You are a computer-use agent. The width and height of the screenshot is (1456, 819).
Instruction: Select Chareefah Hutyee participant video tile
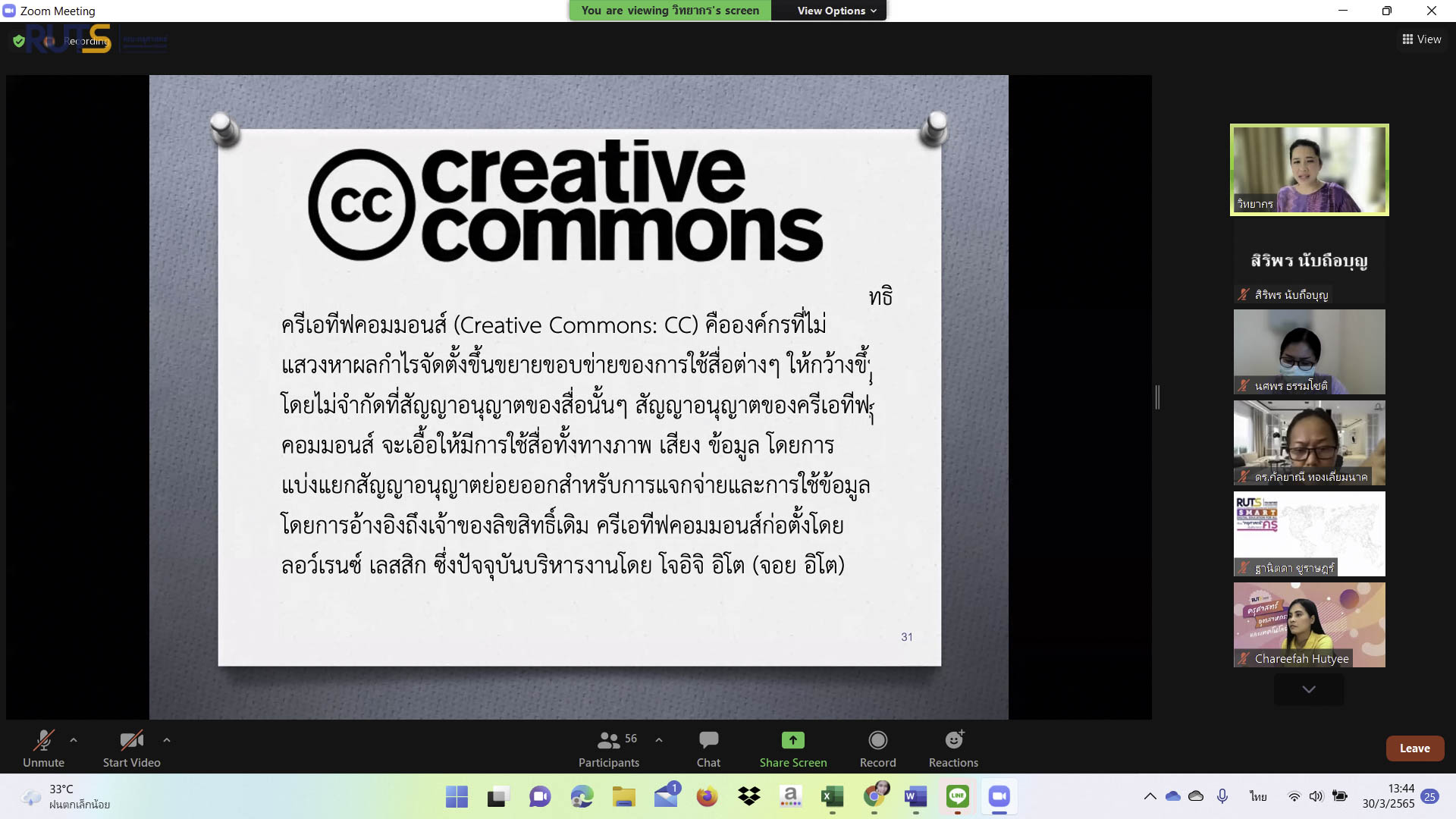coord(1309,625)
